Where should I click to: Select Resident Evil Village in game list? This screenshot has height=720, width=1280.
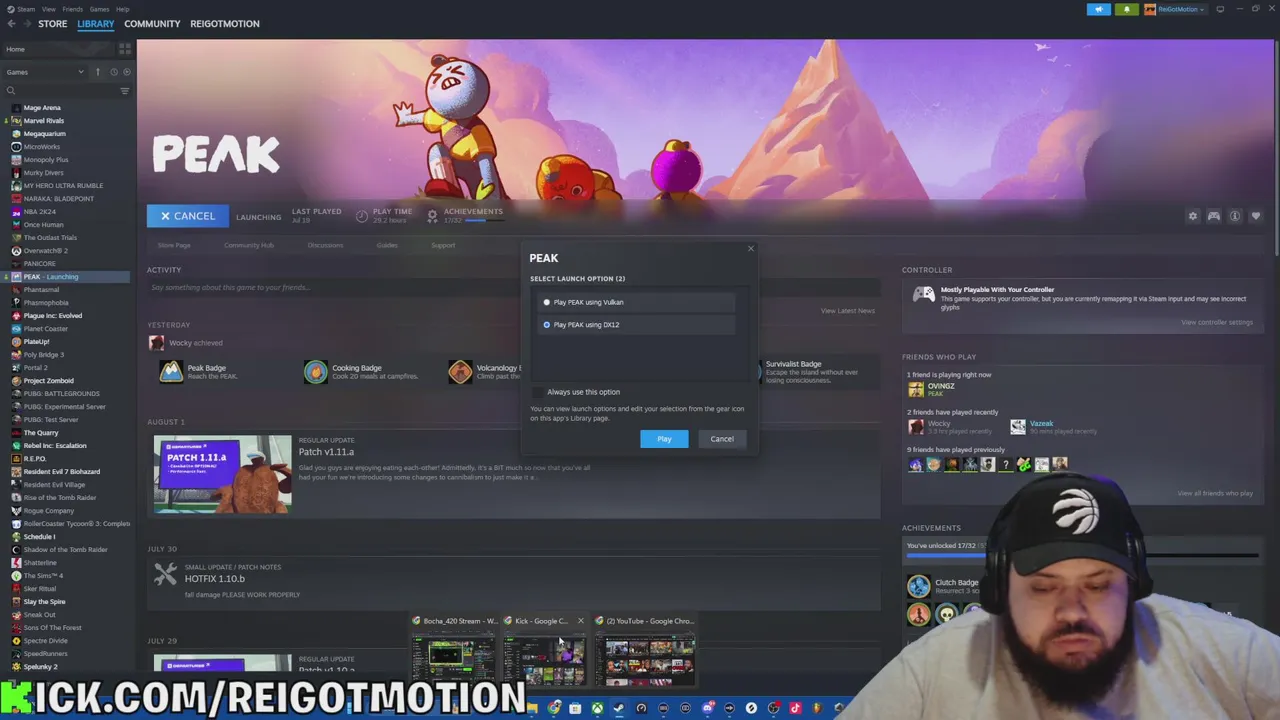(x=54, y=485)
